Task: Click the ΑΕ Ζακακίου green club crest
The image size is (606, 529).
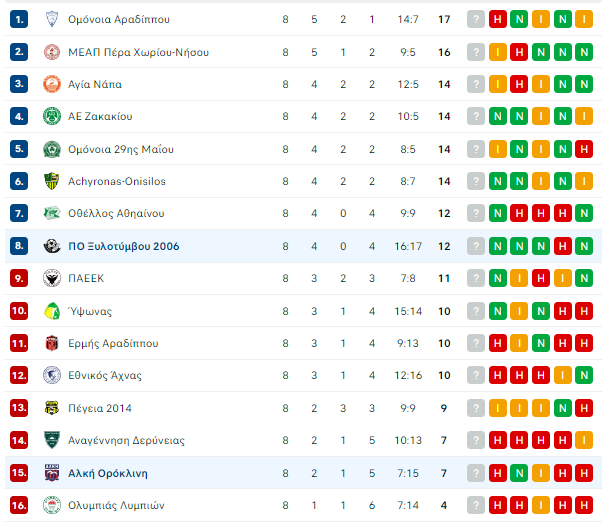Action: point(51,116)
